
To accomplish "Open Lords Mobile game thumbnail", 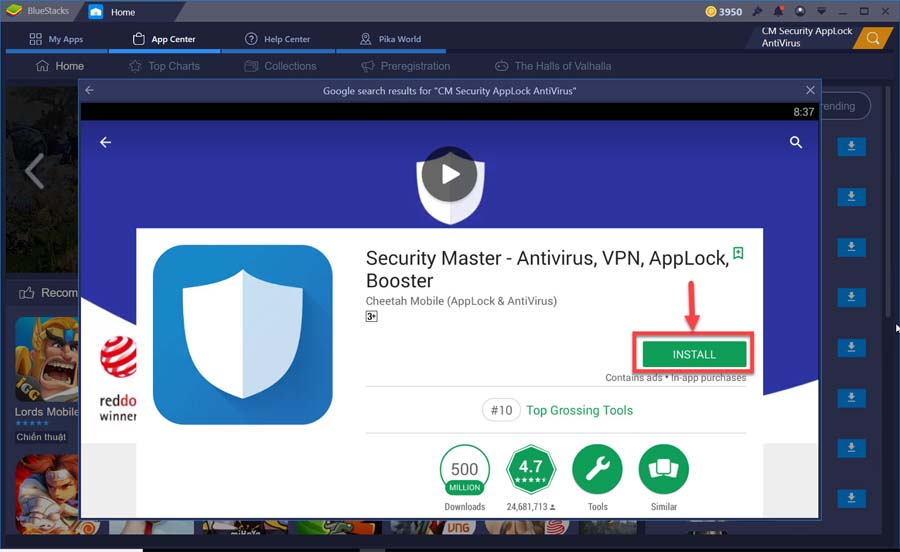I will 46,359.
